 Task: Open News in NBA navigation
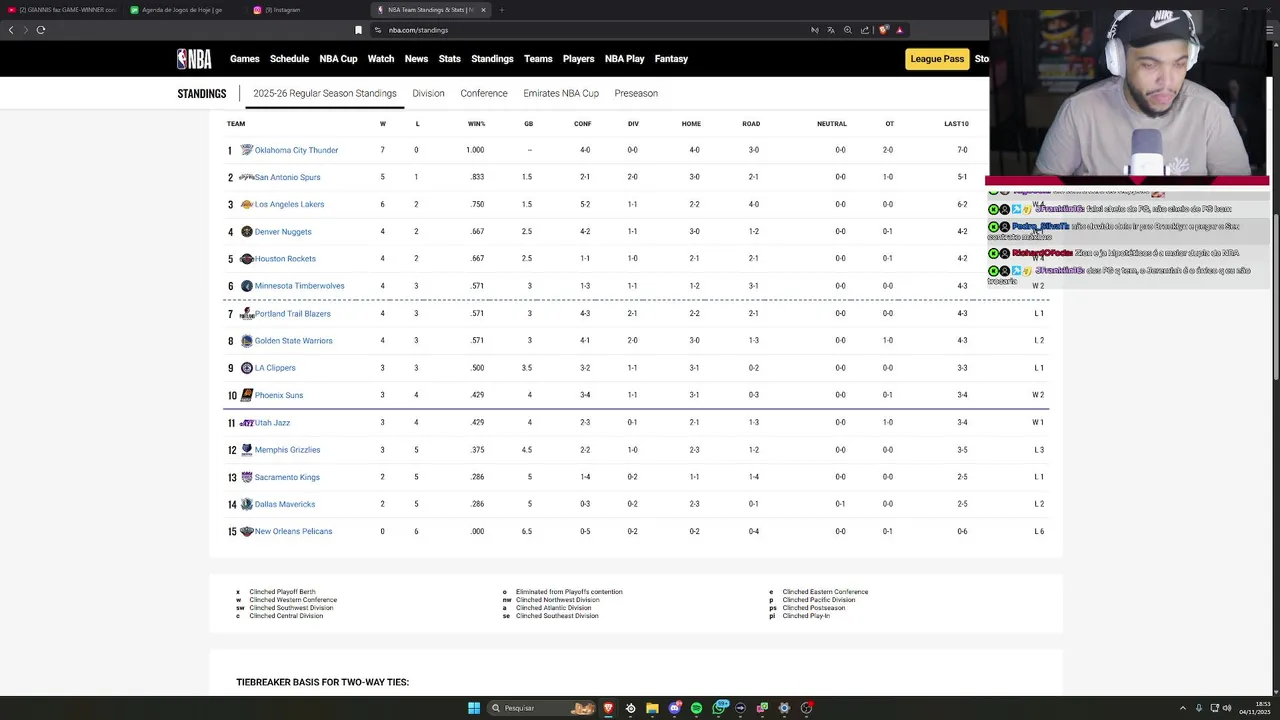point(416,59)
